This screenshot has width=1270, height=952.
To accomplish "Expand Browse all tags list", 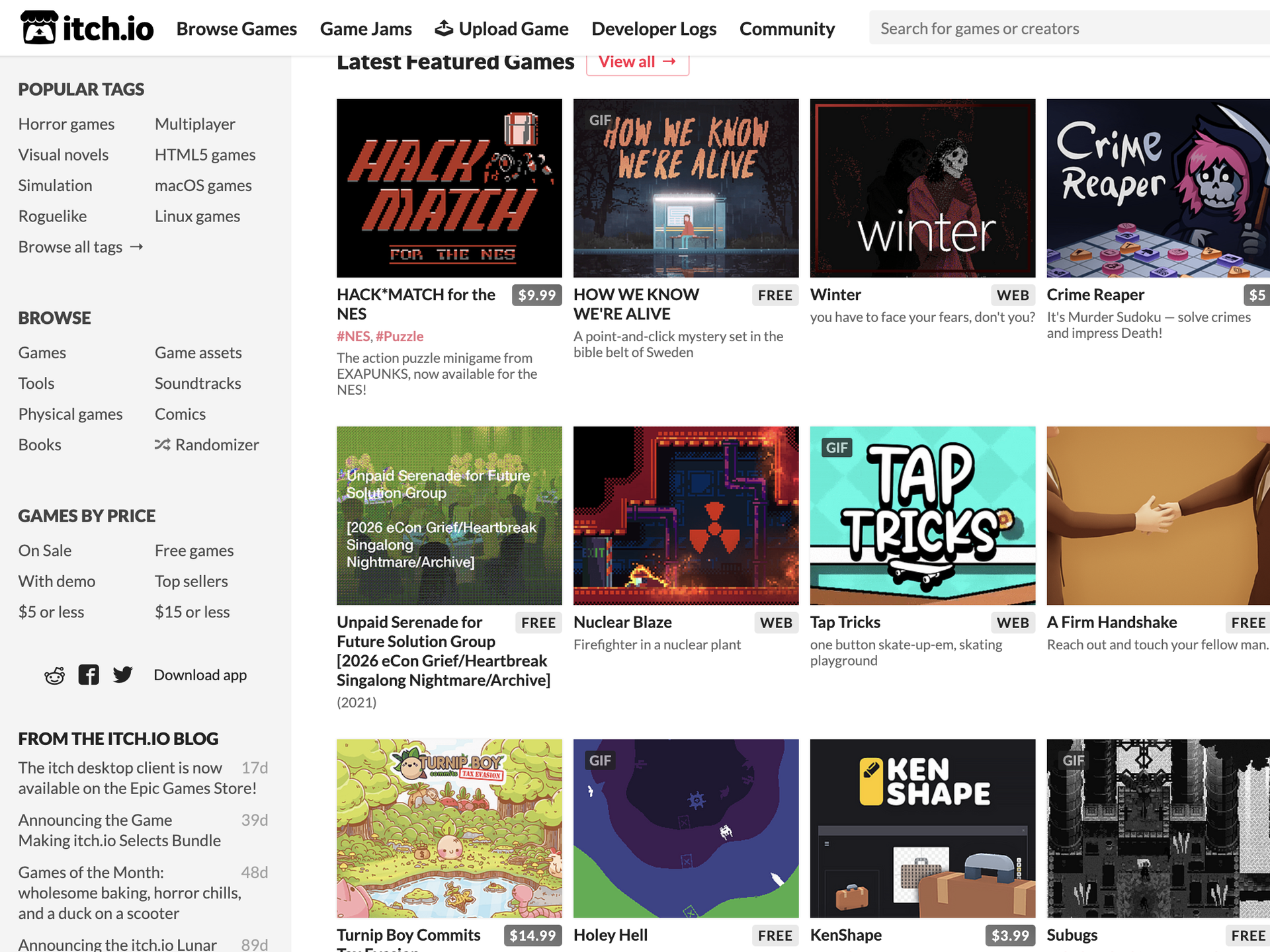I will pos(80,246).
